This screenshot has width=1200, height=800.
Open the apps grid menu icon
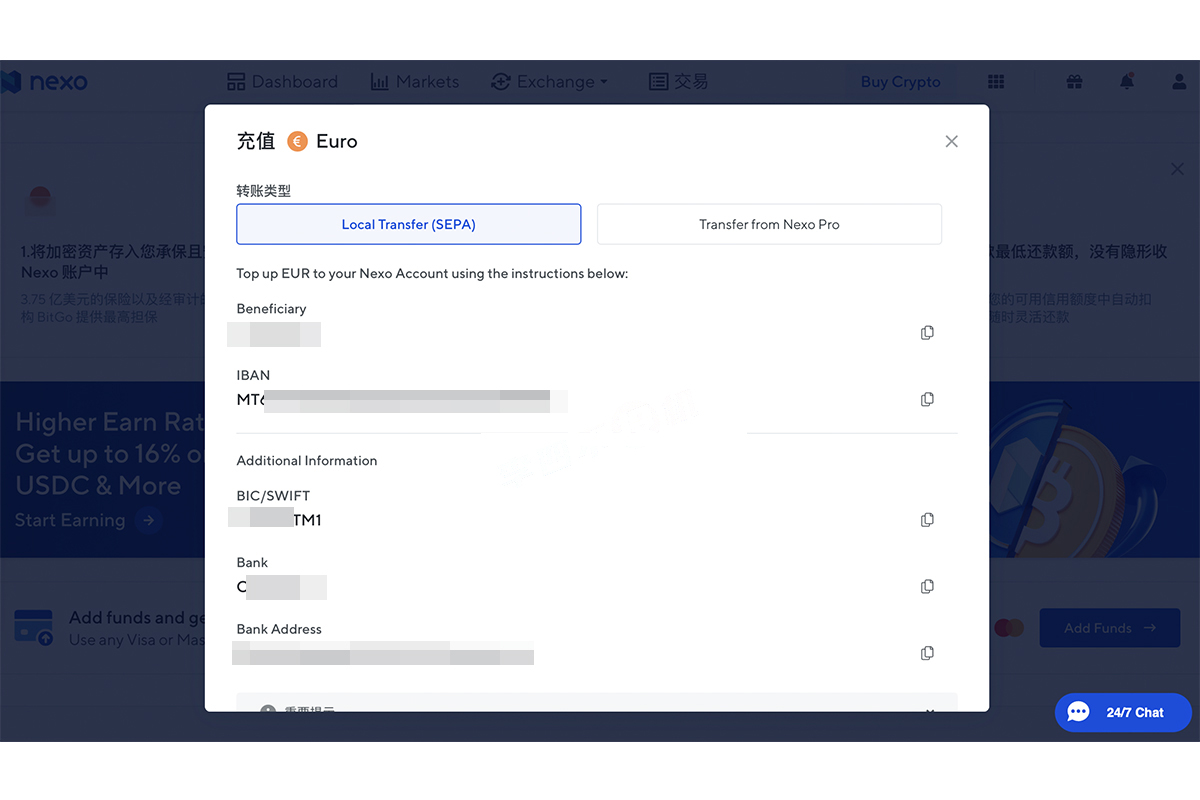tap(996, 82)
